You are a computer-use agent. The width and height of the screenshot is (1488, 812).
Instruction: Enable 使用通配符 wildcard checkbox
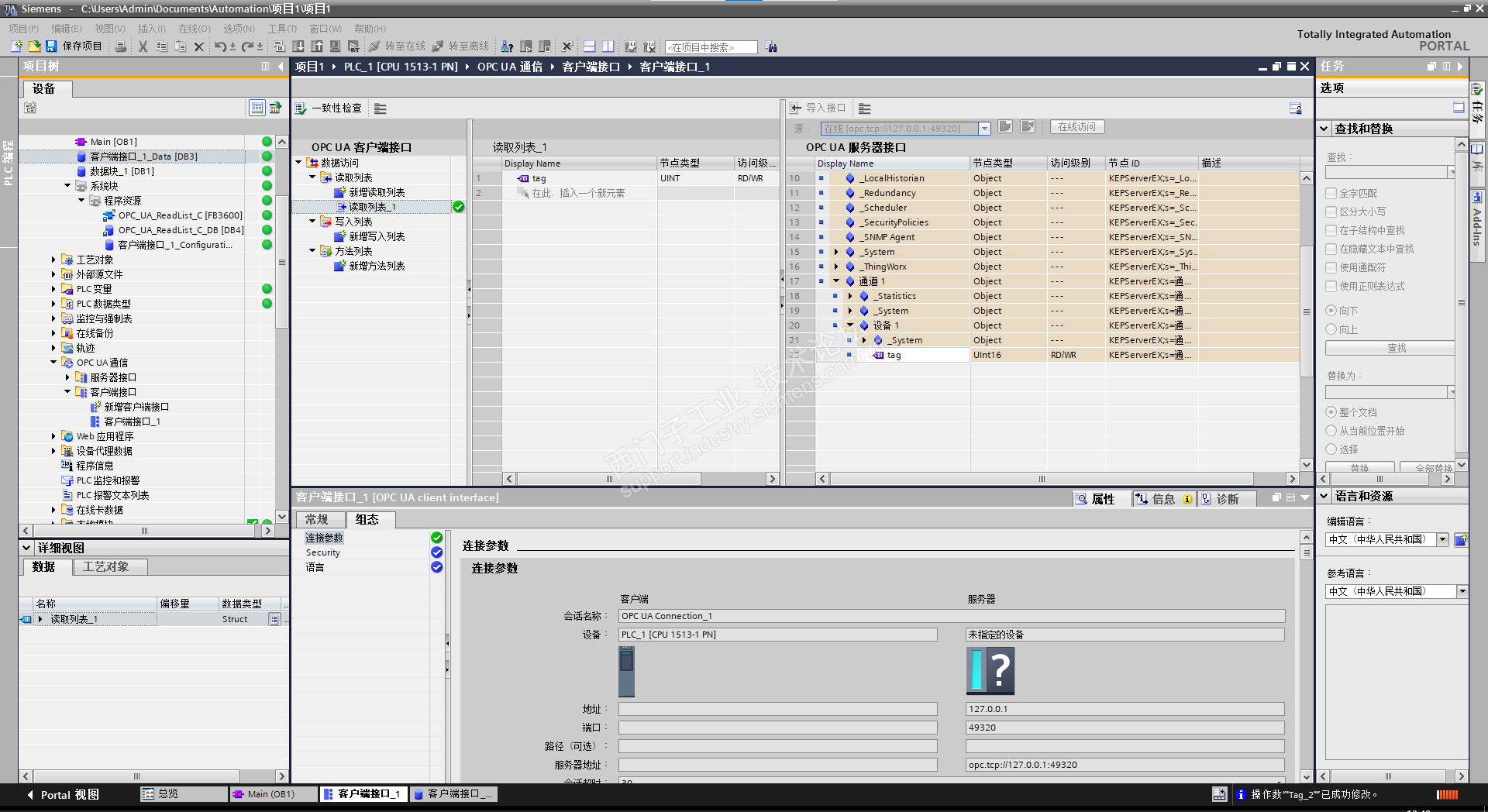tap(1331, 267)
